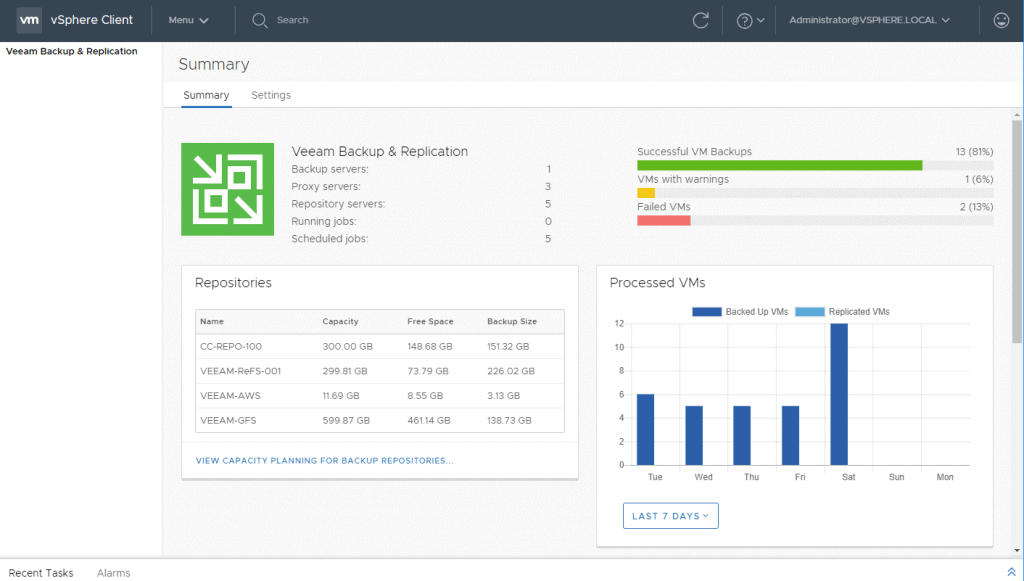Image resolution: width=1024 pixels, height=581 pixels.
Task: Click the Saturday bar in the chart
Action: [839, 394]
